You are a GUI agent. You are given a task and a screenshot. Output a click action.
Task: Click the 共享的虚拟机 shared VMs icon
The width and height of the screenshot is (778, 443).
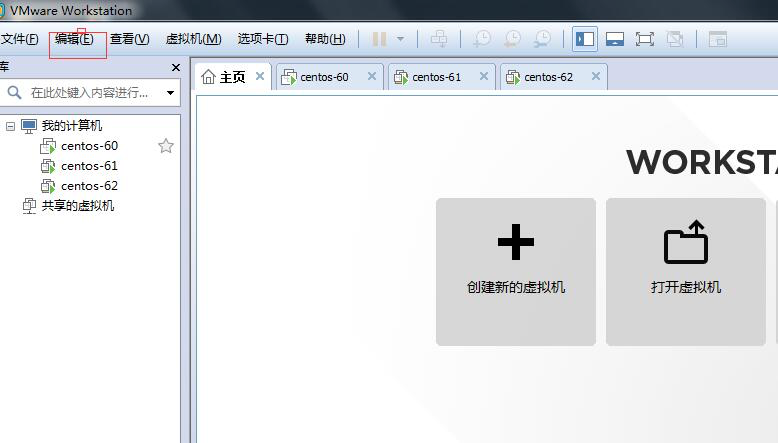coord(29,206)
